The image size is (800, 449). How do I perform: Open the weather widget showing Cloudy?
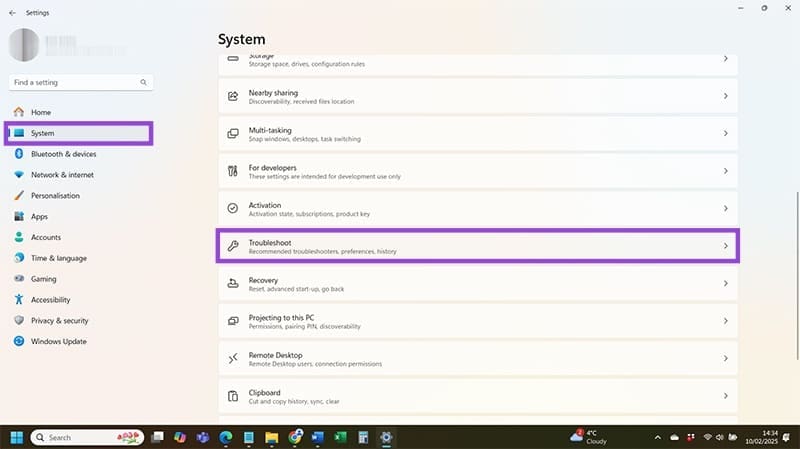pos(589,437)
